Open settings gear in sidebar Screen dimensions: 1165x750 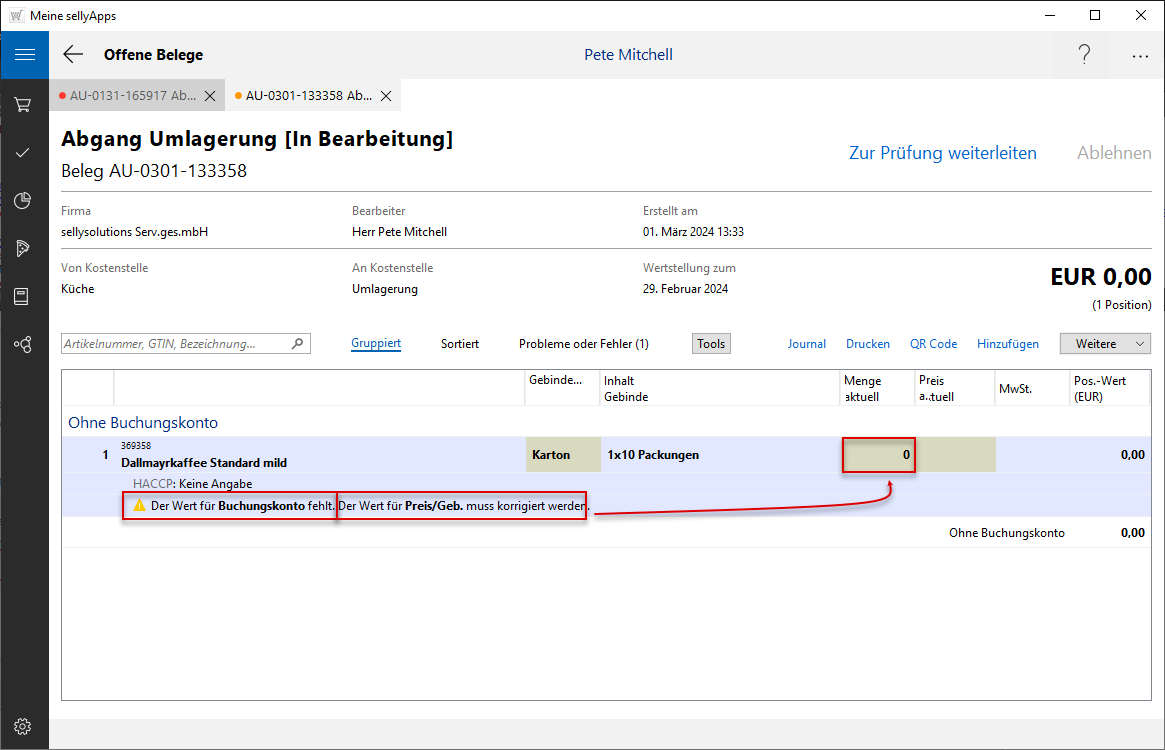click(23, 726)
